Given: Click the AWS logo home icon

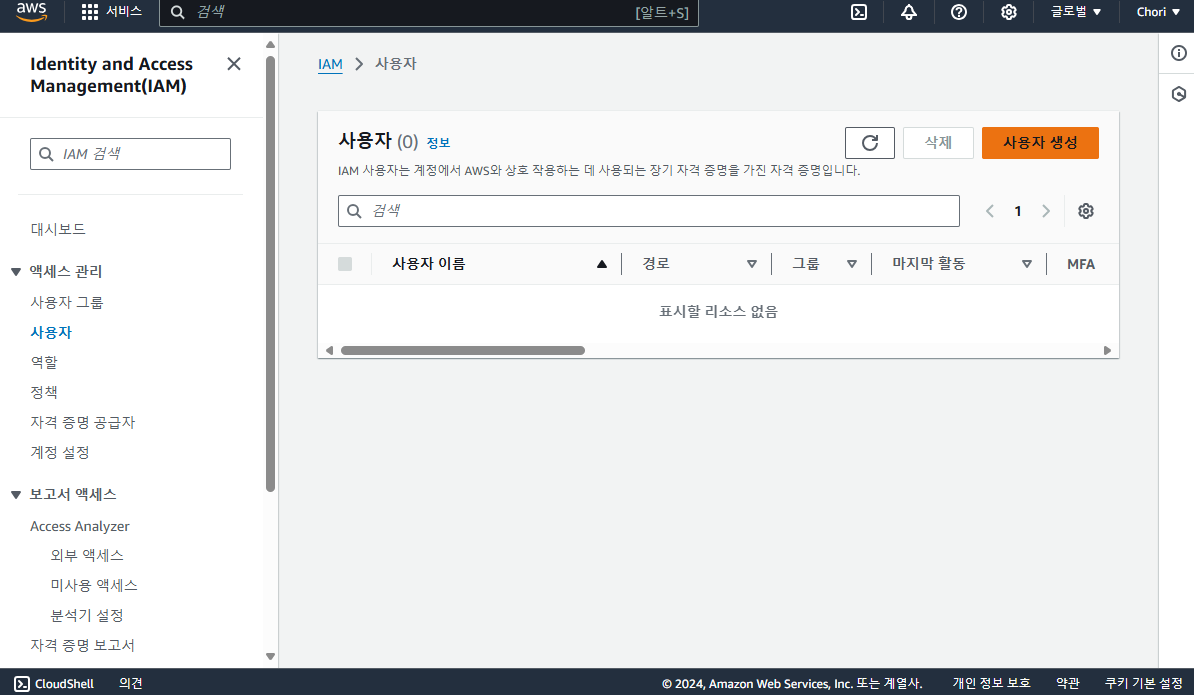Looking at the screenshot, I should 31,11.
